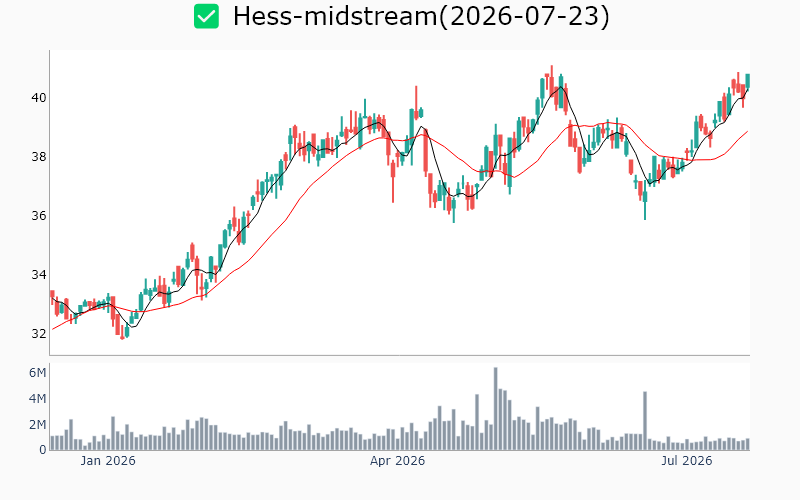This screenshot has height=500, width=800.
Task: Click the 4M volume axis label
Action: click(x=37, y=398)
